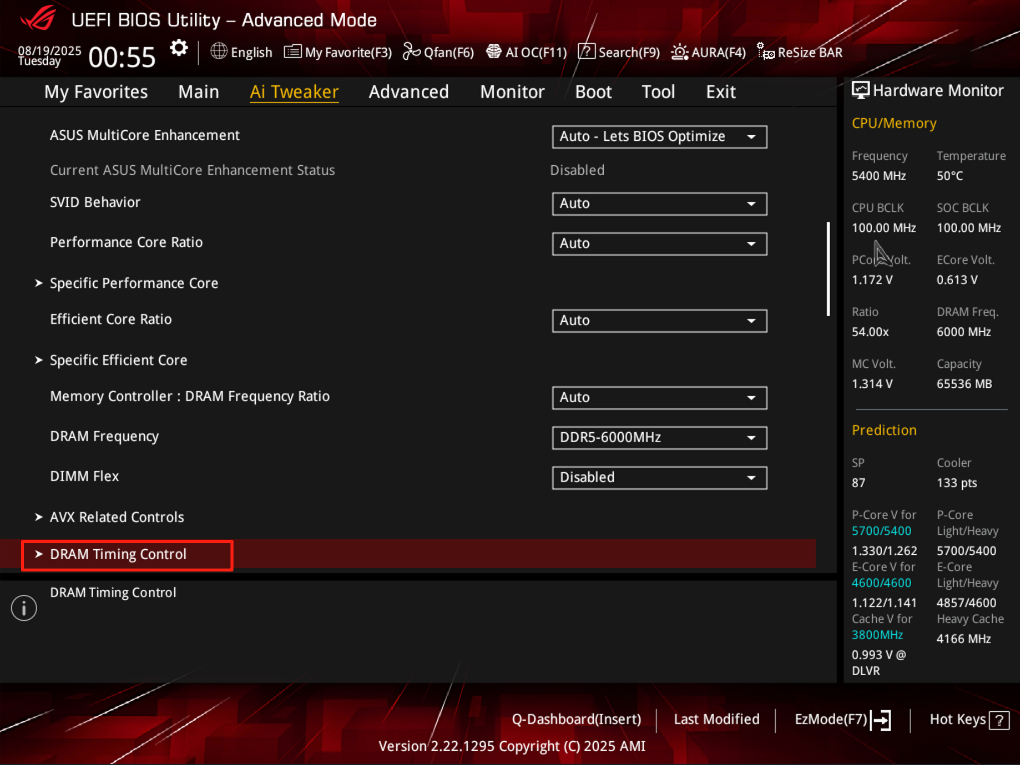Launch AI OC via its icon

pos(494,51)
